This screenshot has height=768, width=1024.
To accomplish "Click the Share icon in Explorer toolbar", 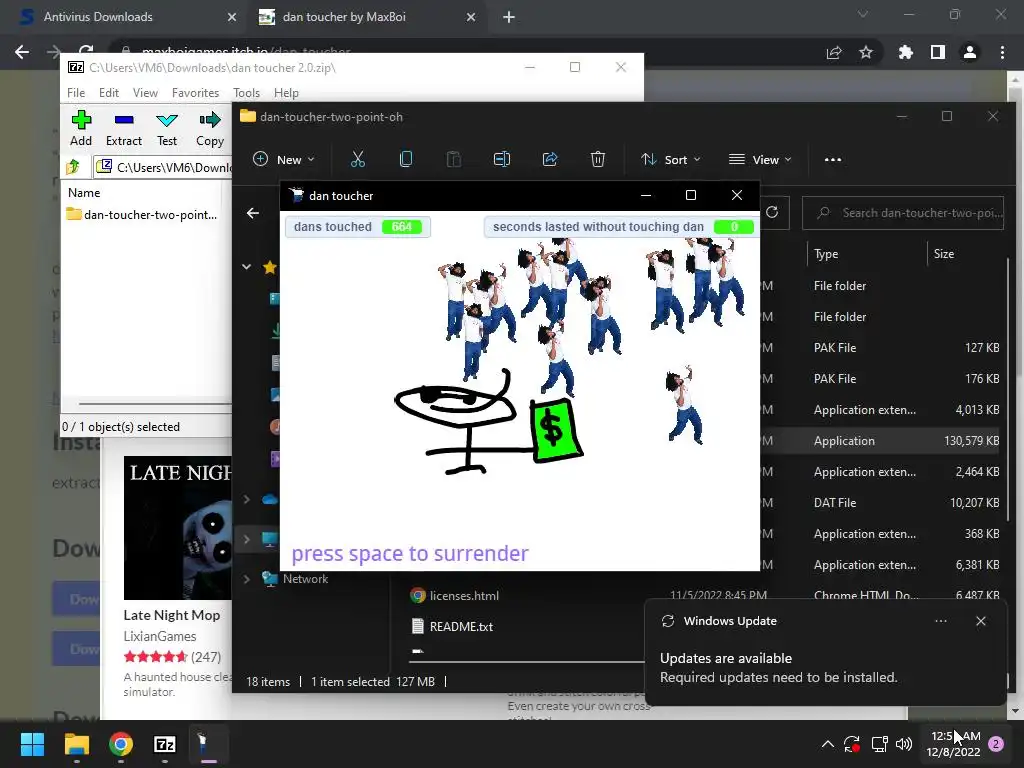I will tap(550, 159).
